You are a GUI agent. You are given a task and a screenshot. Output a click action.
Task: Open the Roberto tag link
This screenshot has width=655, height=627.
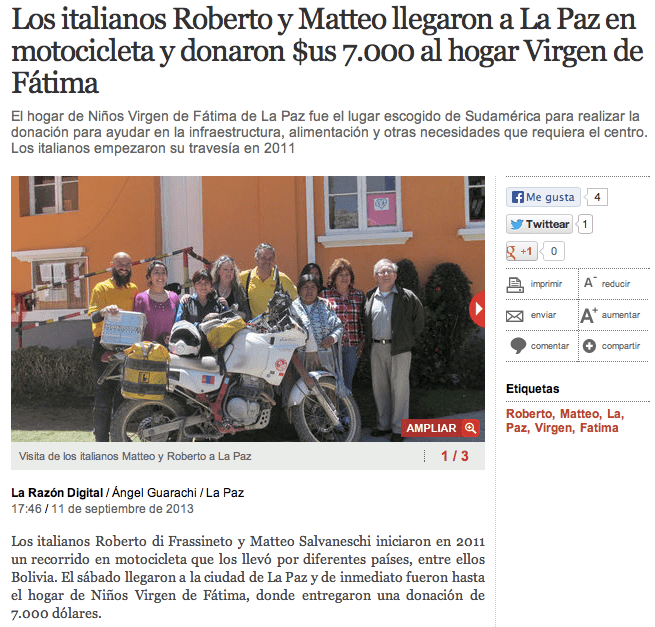pyautogui.click(x=530, y=414)
